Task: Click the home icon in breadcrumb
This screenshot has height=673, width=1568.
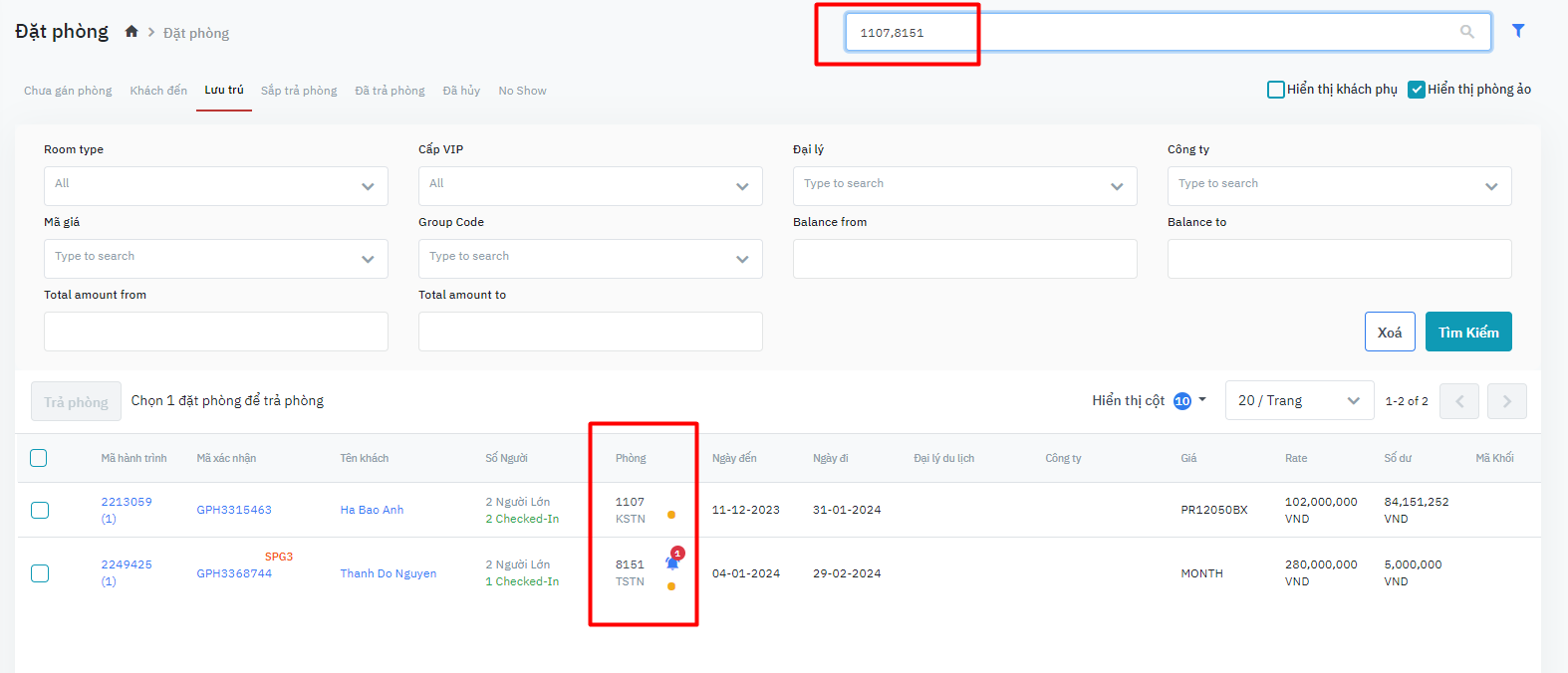Action: [131, 32]
